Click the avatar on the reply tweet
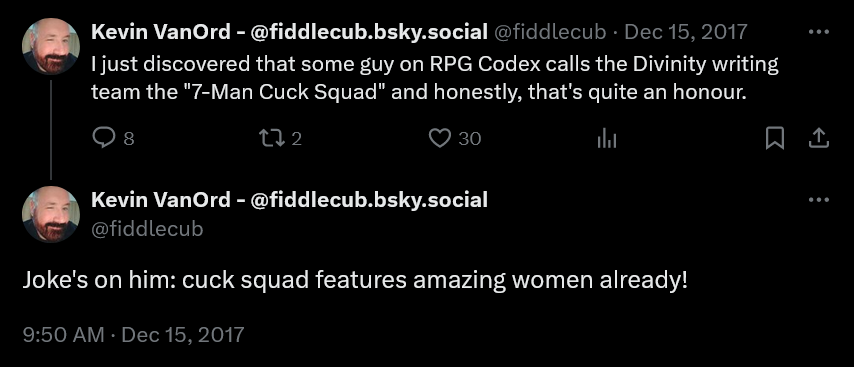Screen dimensions: 854x367 [x=51, y=214]
